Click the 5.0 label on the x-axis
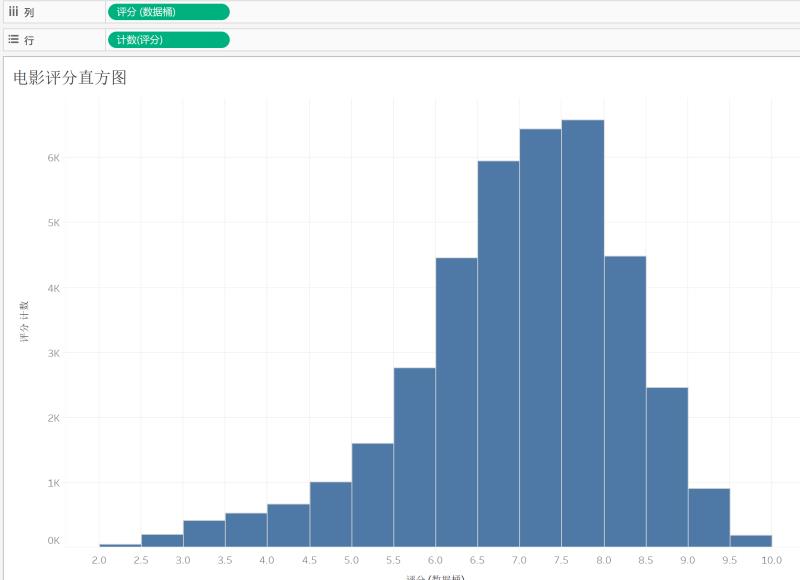The height and width of the screenshot is (580, 800). [352, 560]
